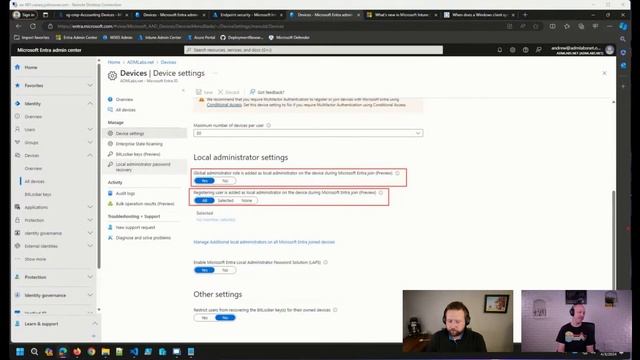Click the Edge sidebar search icon

pos(623,39)
